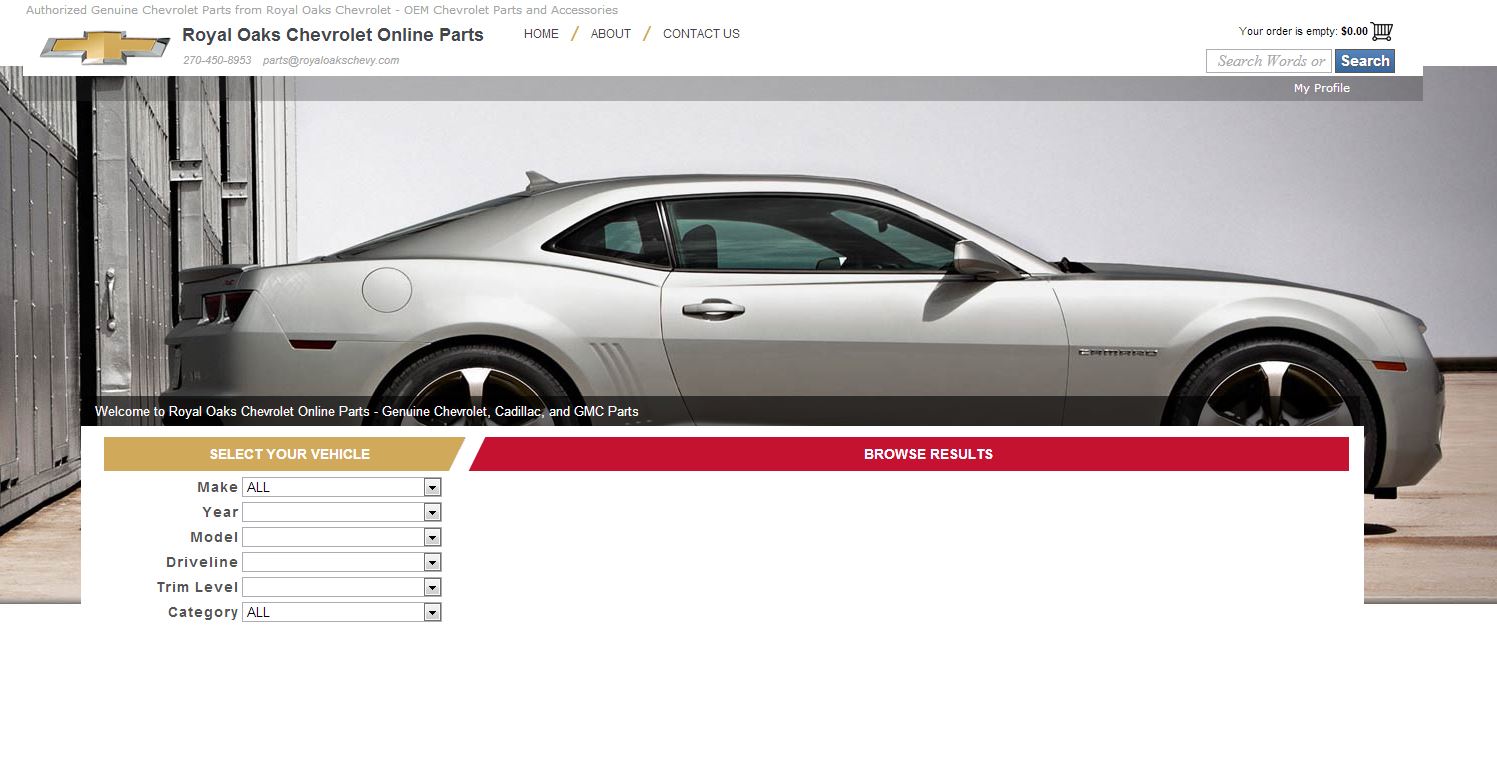Screen dimensions: 1497x779
Task: Focus the Search Words input field
Action: pyautogui.click(x=1268, y=61)
